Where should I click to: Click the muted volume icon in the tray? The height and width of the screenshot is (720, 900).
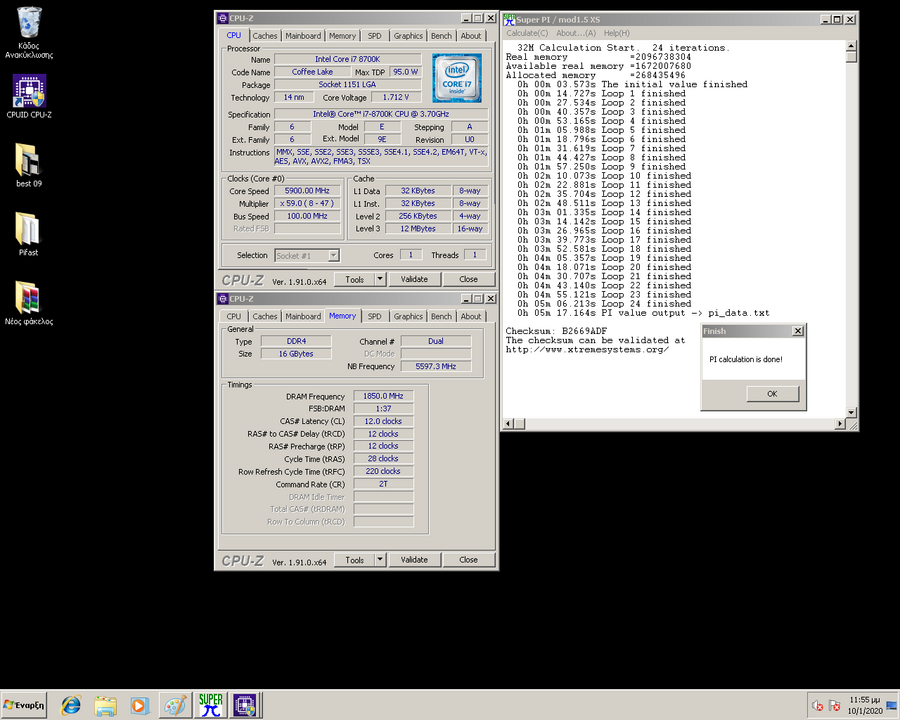click(817, 706)
